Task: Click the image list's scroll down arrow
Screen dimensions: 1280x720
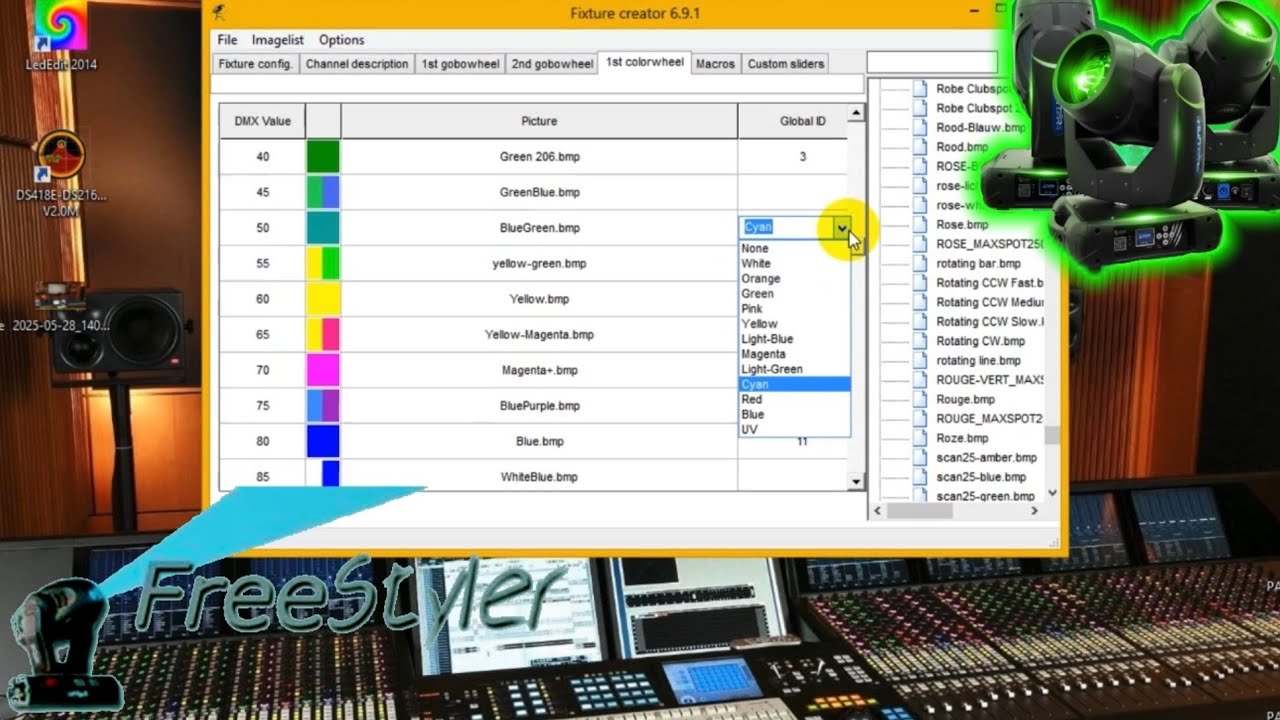Action: tap(1052, 493)
